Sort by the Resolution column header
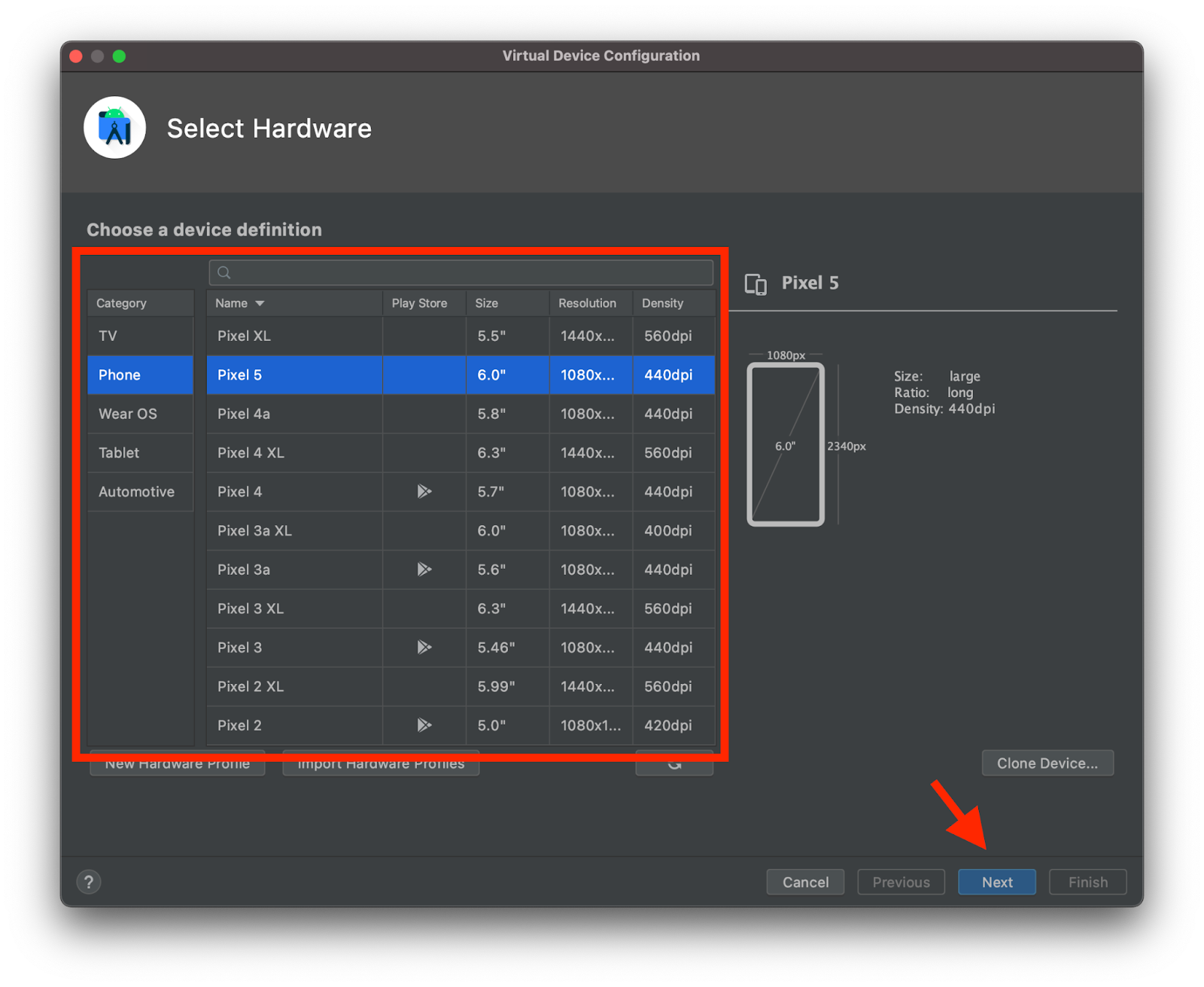Screen dimensions: 1204x987 591,303
